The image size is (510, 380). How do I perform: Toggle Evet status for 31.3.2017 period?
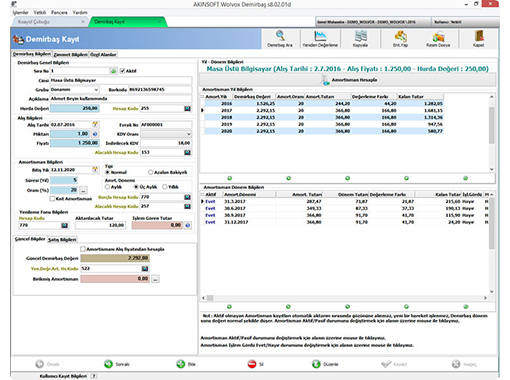coord(210,201)
